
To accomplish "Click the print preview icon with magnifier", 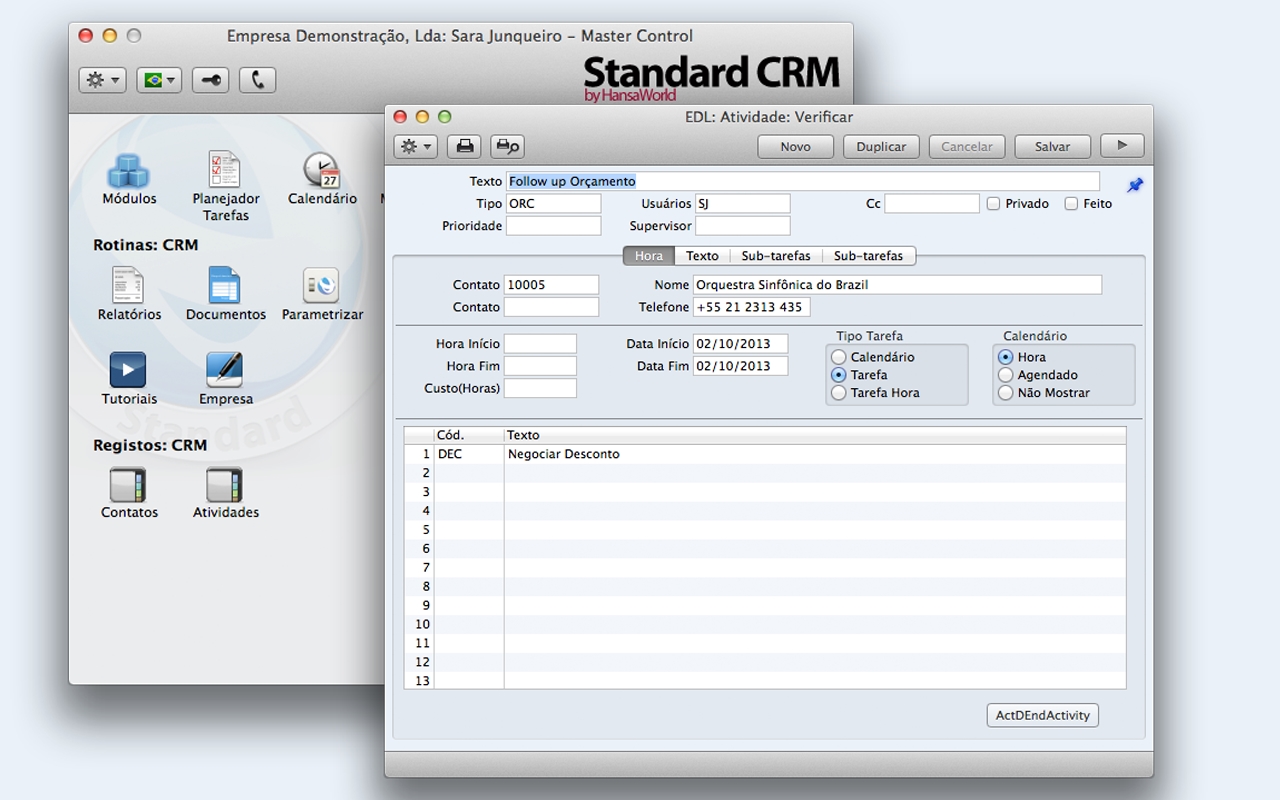I will [x=508, y=146].
